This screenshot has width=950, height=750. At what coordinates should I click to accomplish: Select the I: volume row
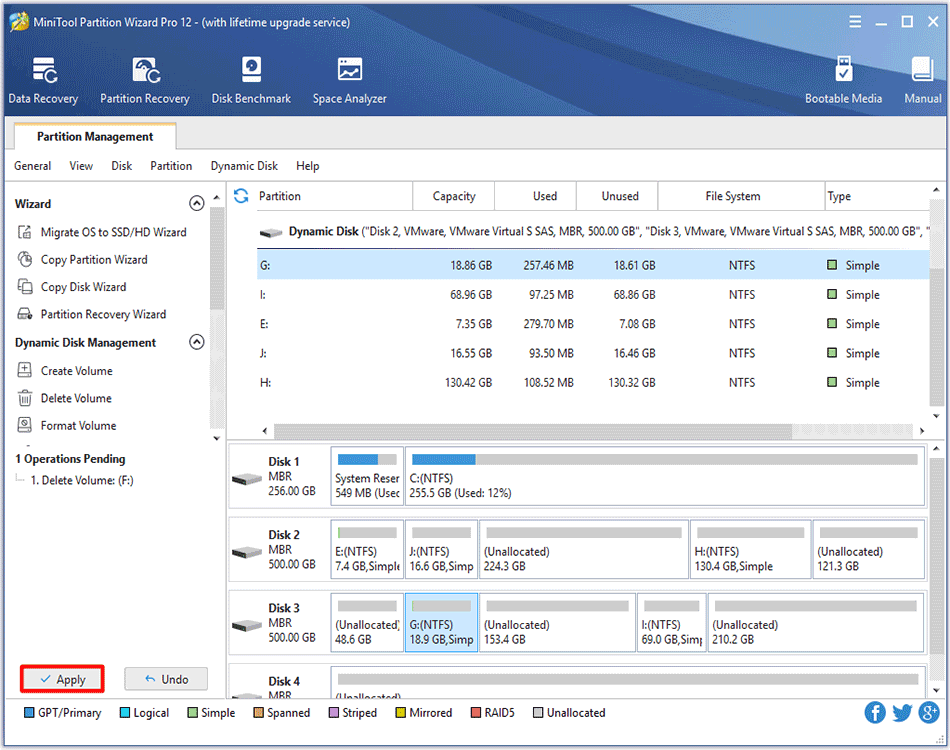click(593, 294)
